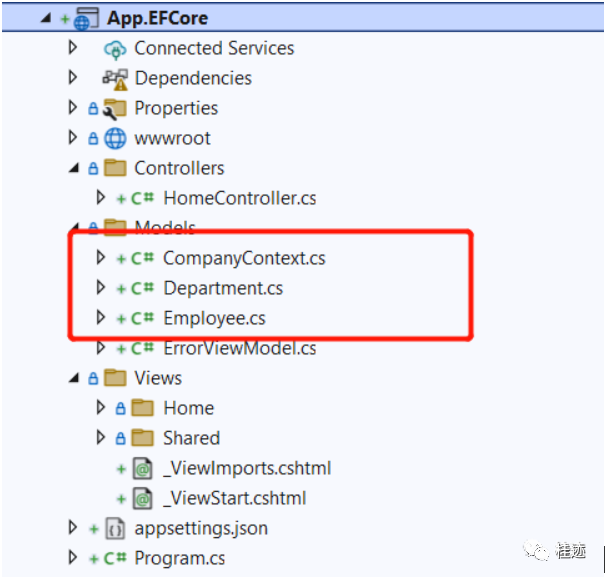Click the Connected Services cloud icon

[115, 49]
